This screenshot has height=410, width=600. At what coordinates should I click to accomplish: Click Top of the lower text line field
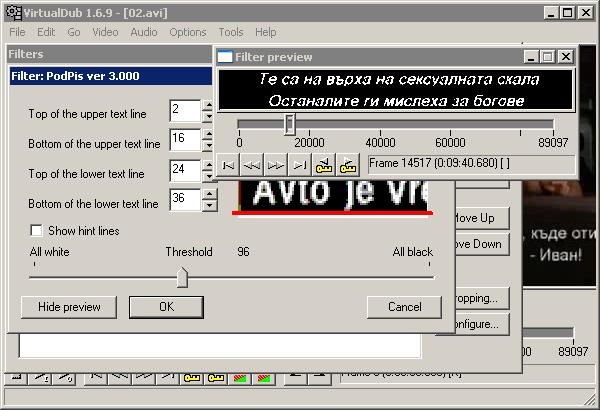pyautogui.click(x=185, y=170)
